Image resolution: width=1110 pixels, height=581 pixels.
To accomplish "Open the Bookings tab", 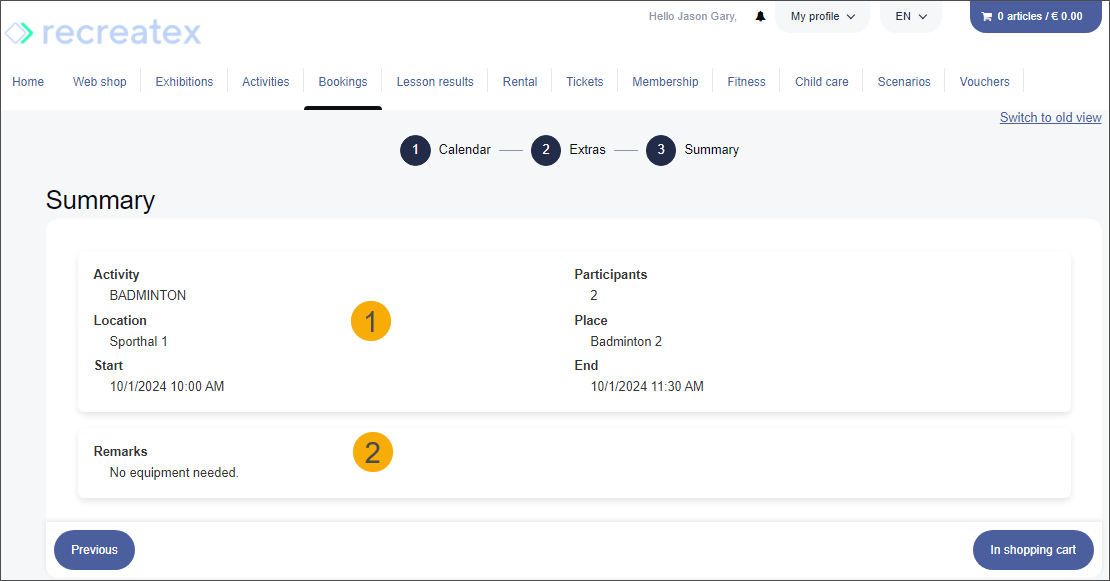I will [343, 82].
